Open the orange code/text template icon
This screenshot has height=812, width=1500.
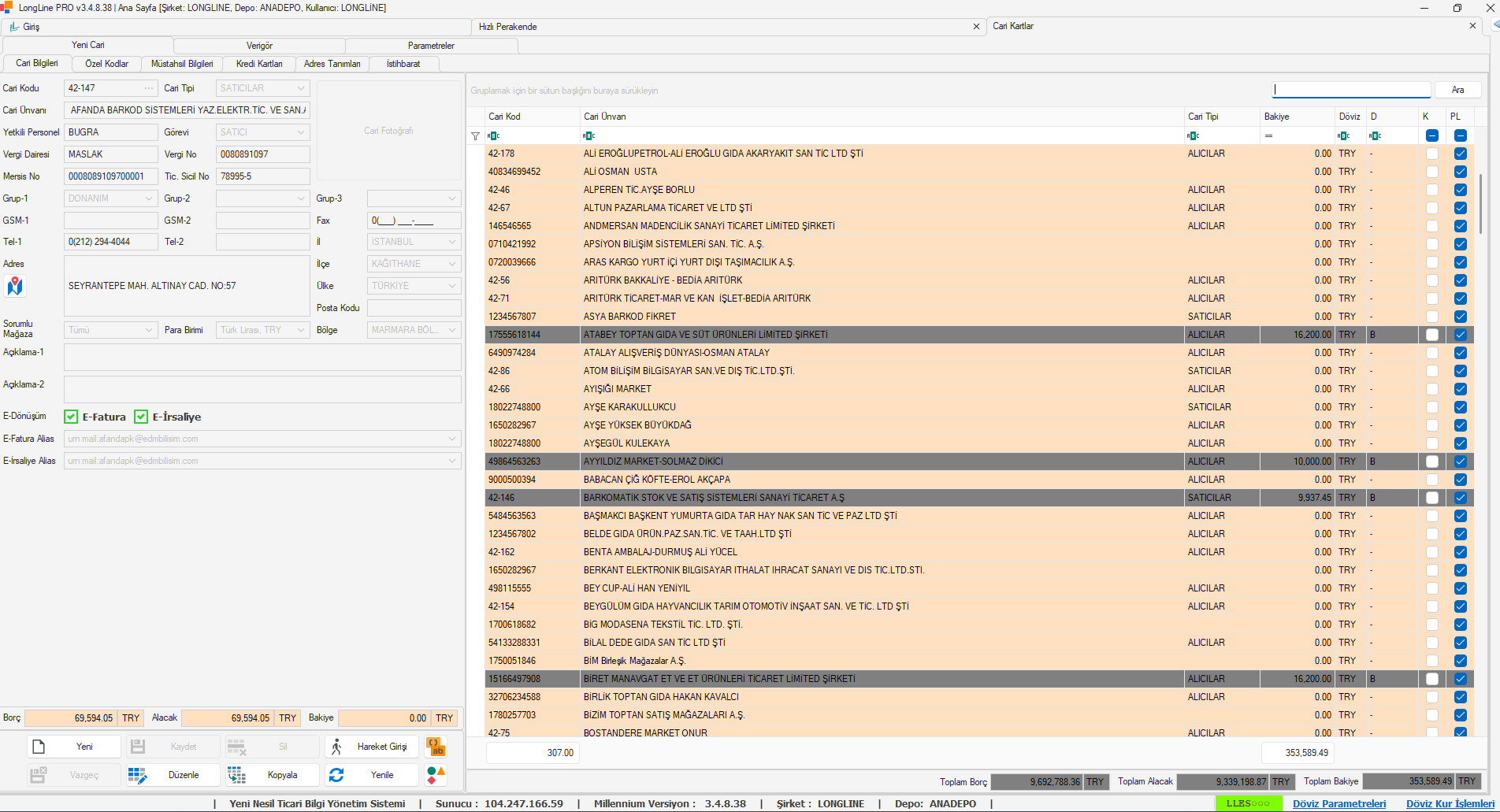pos(436,747)
